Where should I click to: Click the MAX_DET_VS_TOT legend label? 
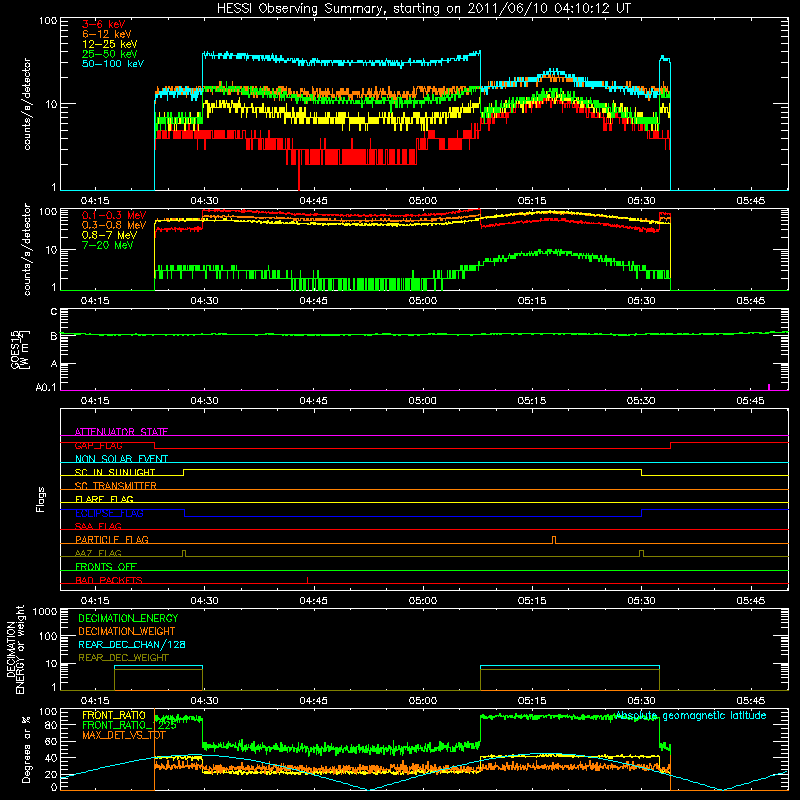pyautogui.click(x=123, y=735)
